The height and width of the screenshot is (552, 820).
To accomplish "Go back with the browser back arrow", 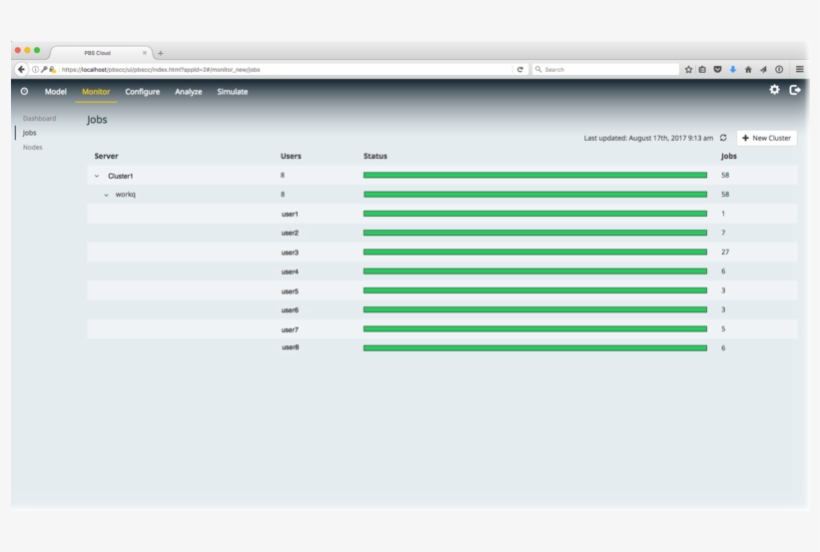I will [22, 69].
